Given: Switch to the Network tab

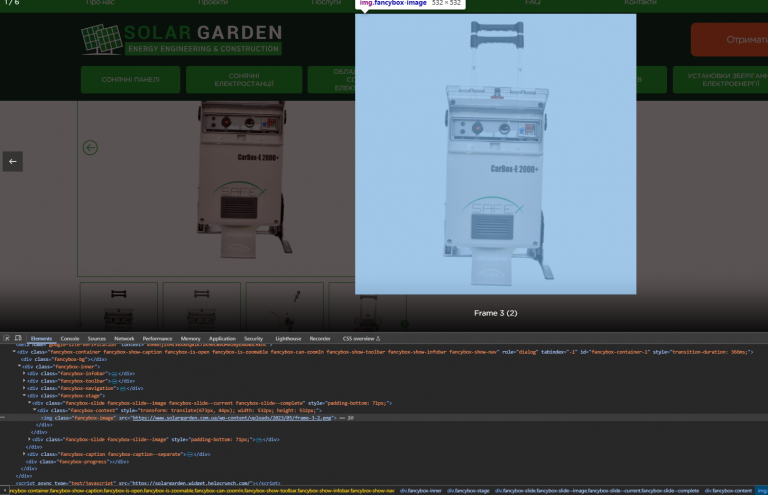Looking at the screenshot, I should coord(124,338).
